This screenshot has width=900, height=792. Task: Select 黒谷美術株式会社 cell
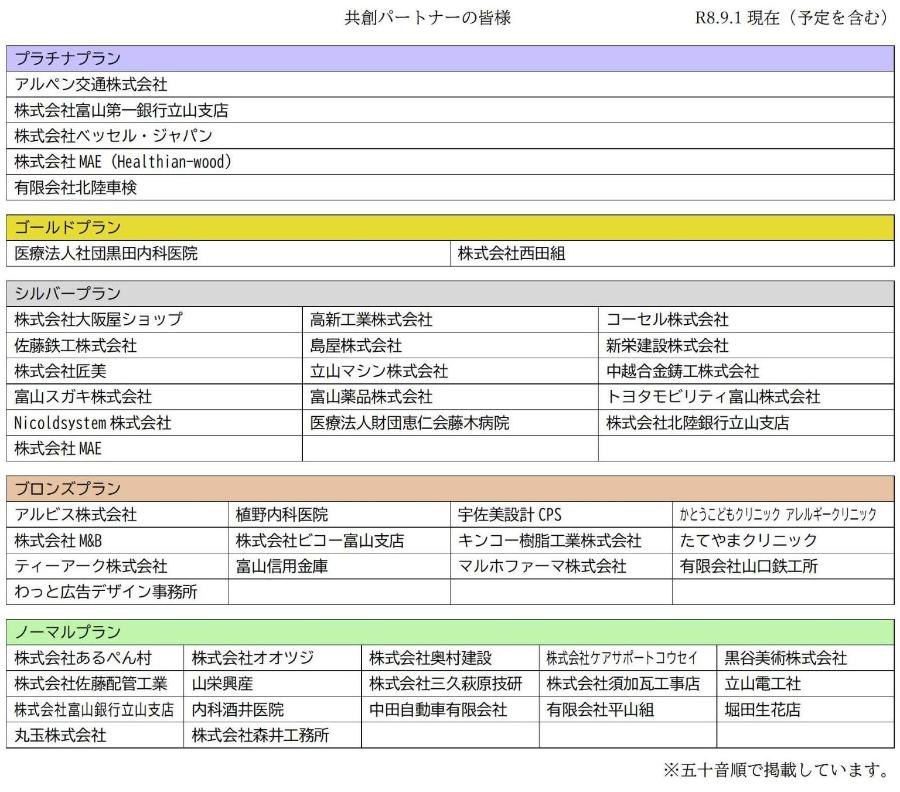(x=805, y=658)
